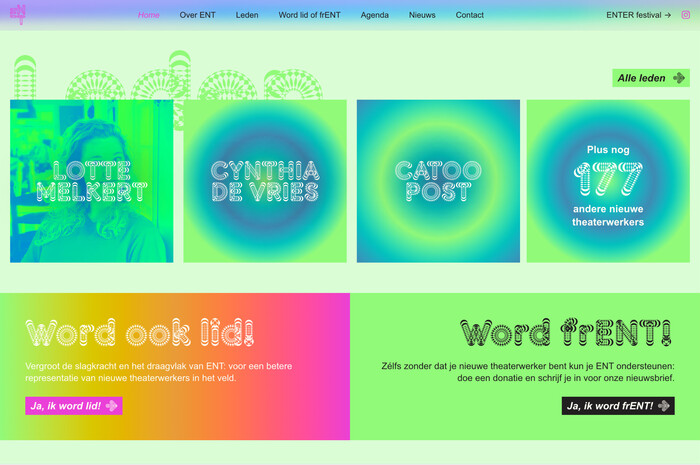Open the Nieuws section
The height and width of the screenshot is (465, 700).
click(422, 15)
